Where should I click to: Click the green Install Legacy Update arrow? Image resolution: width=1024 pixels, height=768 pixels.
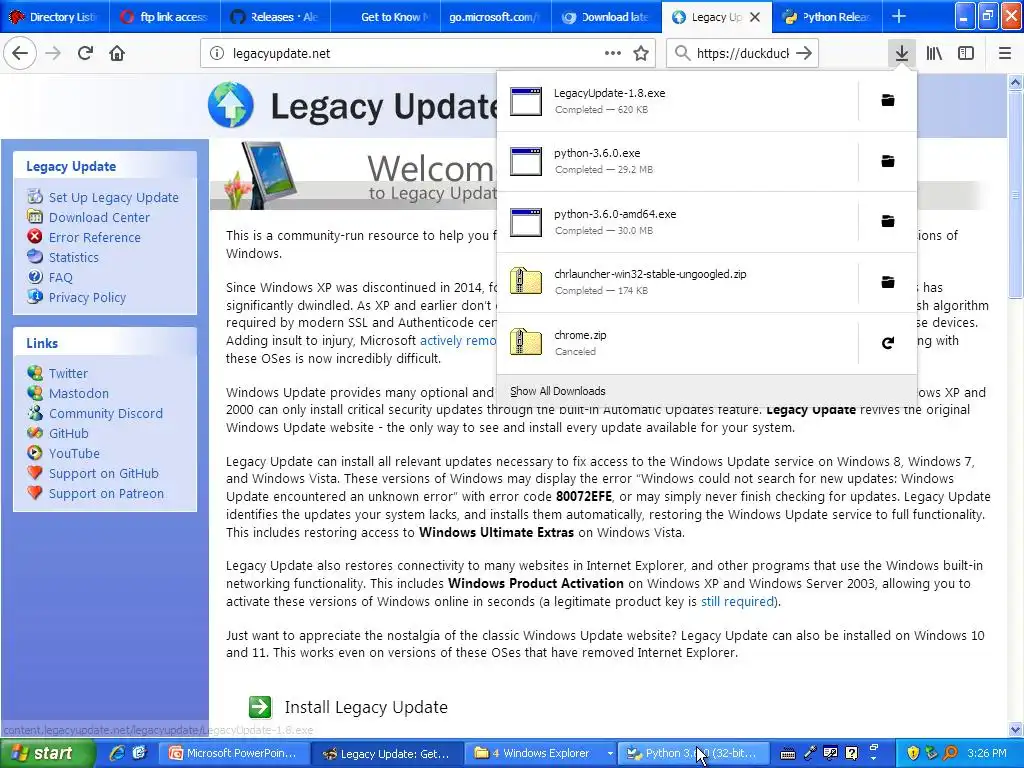coord(260,707)
